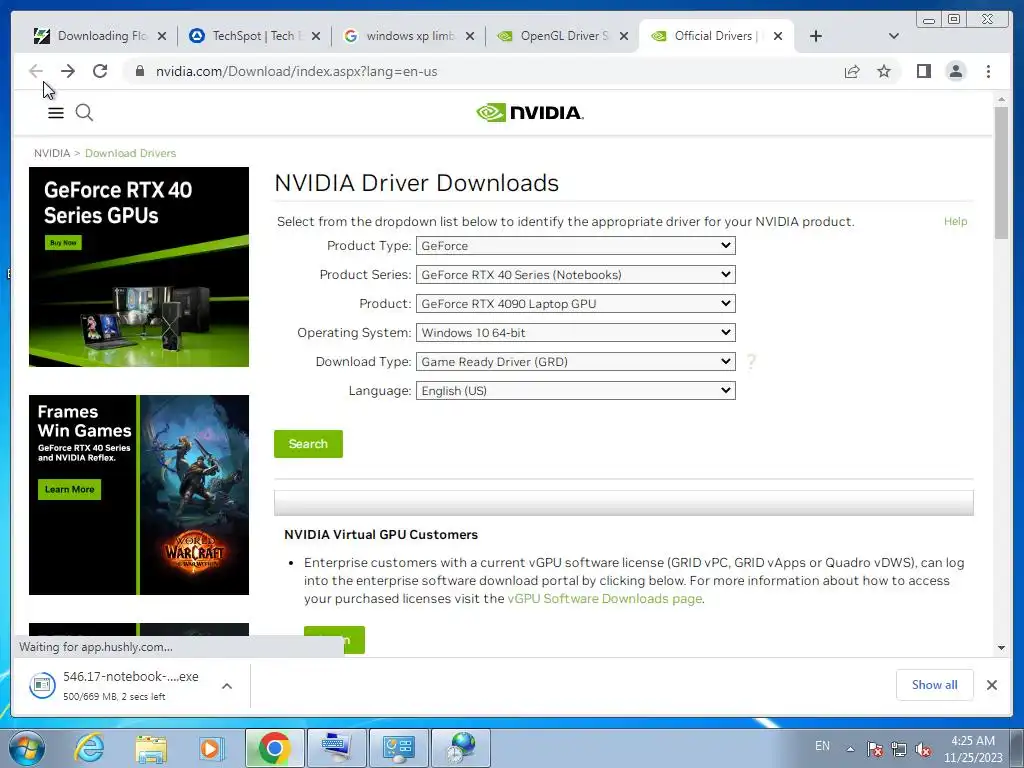Open a new browser tab
Image resolution: width=1024 pixels, height=768 pixels.
click(x=816, y=36)
